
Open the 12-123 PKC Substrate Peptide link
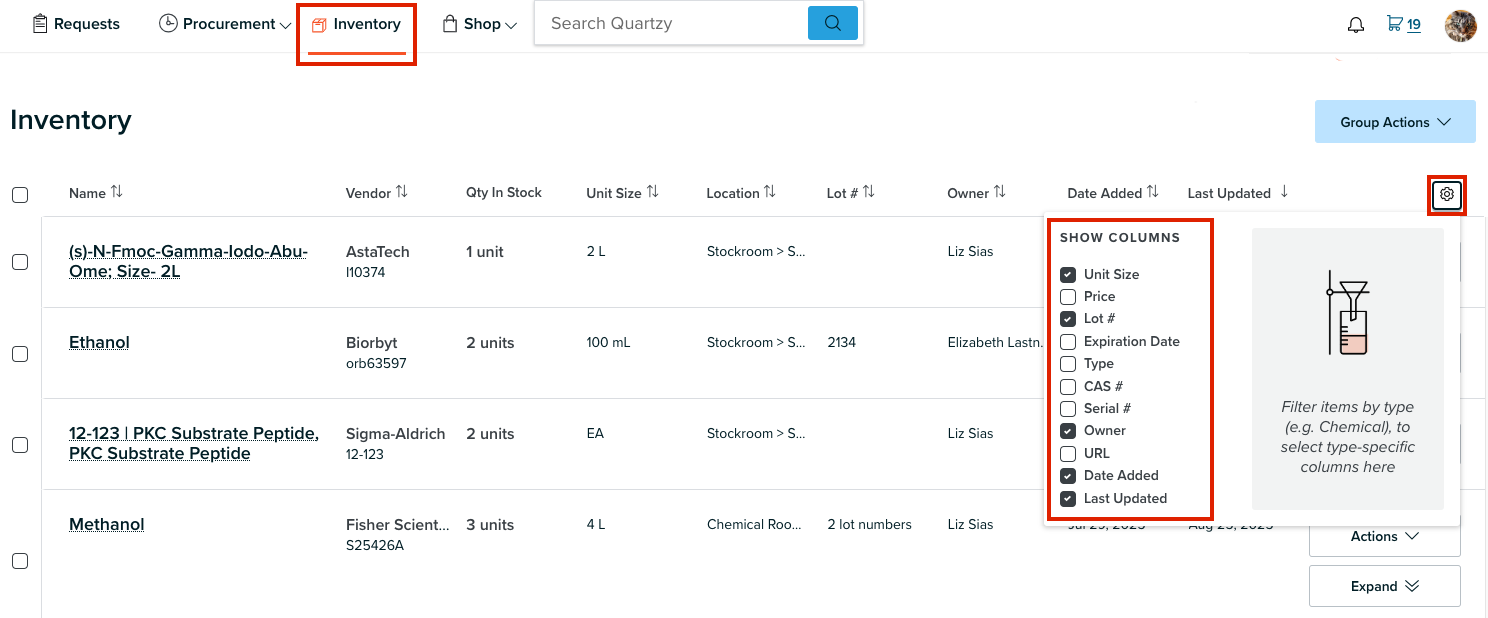194,443
